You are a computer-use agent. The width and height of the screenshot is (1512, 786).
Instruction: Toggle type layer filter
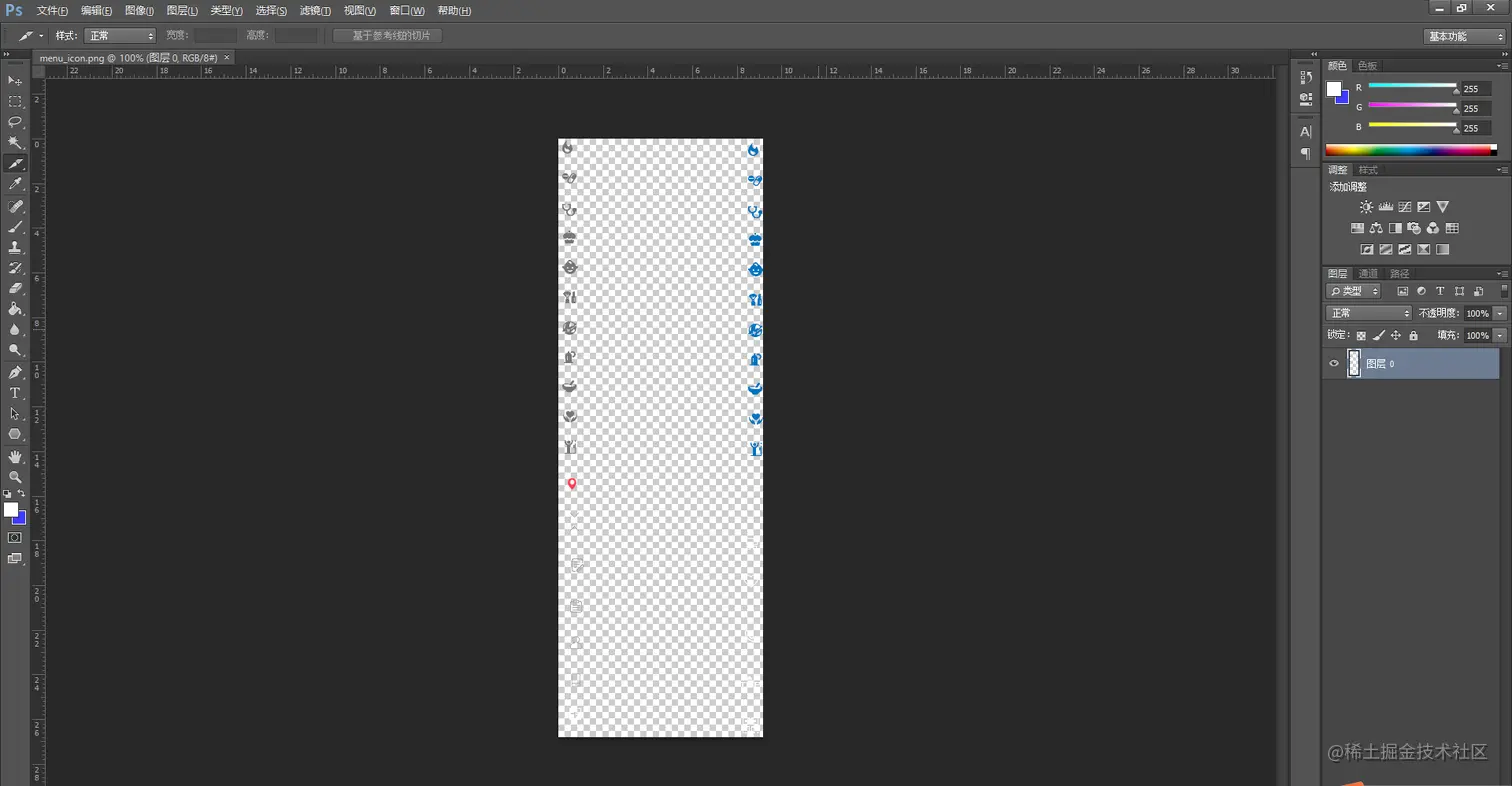point(1440,291)
